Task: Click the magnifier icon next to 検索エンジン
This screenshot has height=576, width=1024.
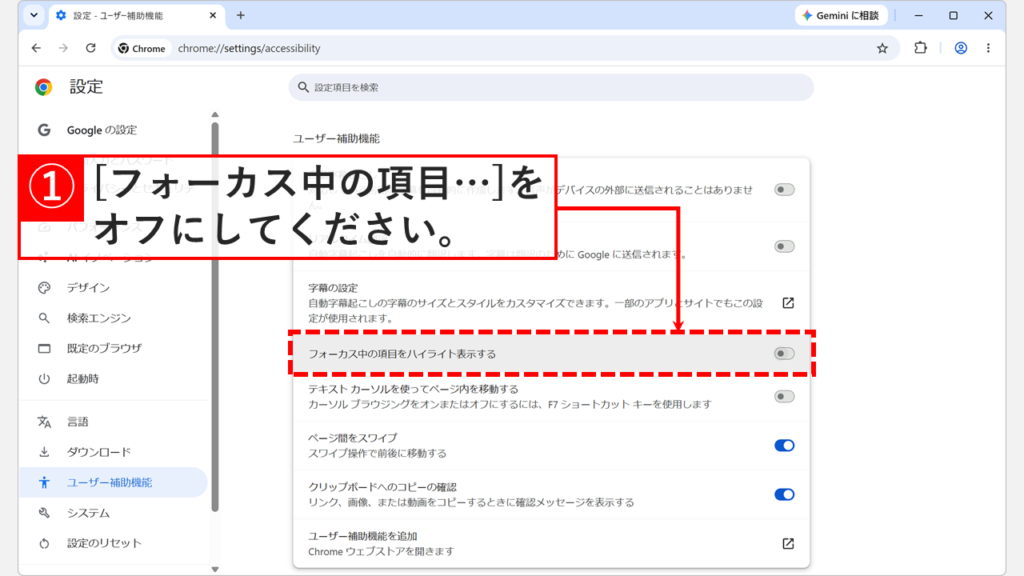Action: 44,318
